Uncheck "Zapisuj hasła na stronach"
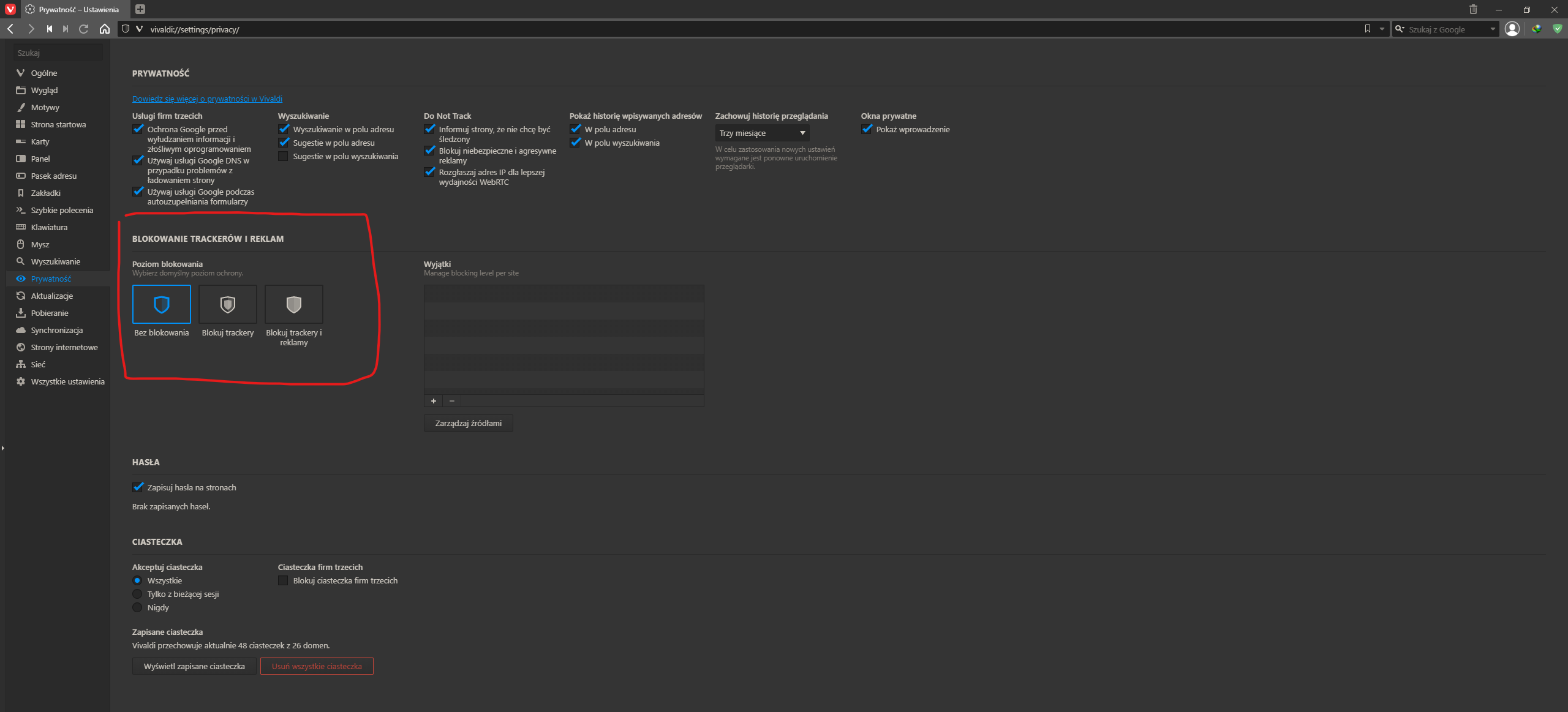Image resolution: width=1568 pixels, height=712 pixels. pyautogui.click(x=137, y=487)
